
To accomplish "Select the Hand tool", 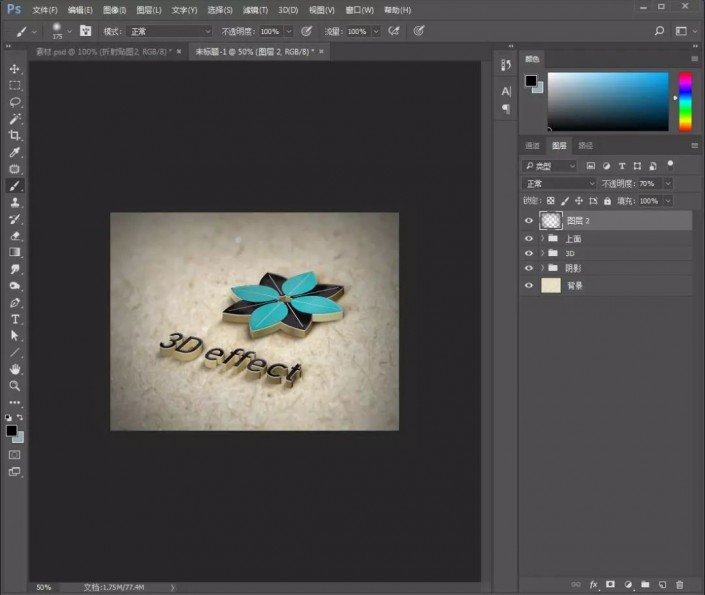I will coord(14,369).
